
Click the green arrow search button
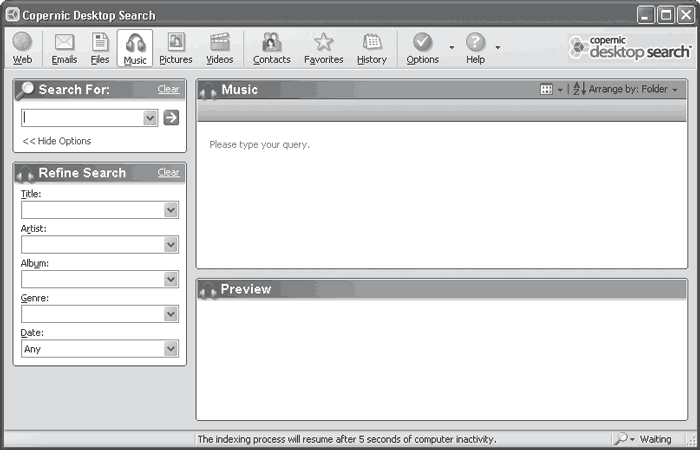(171, 118)
